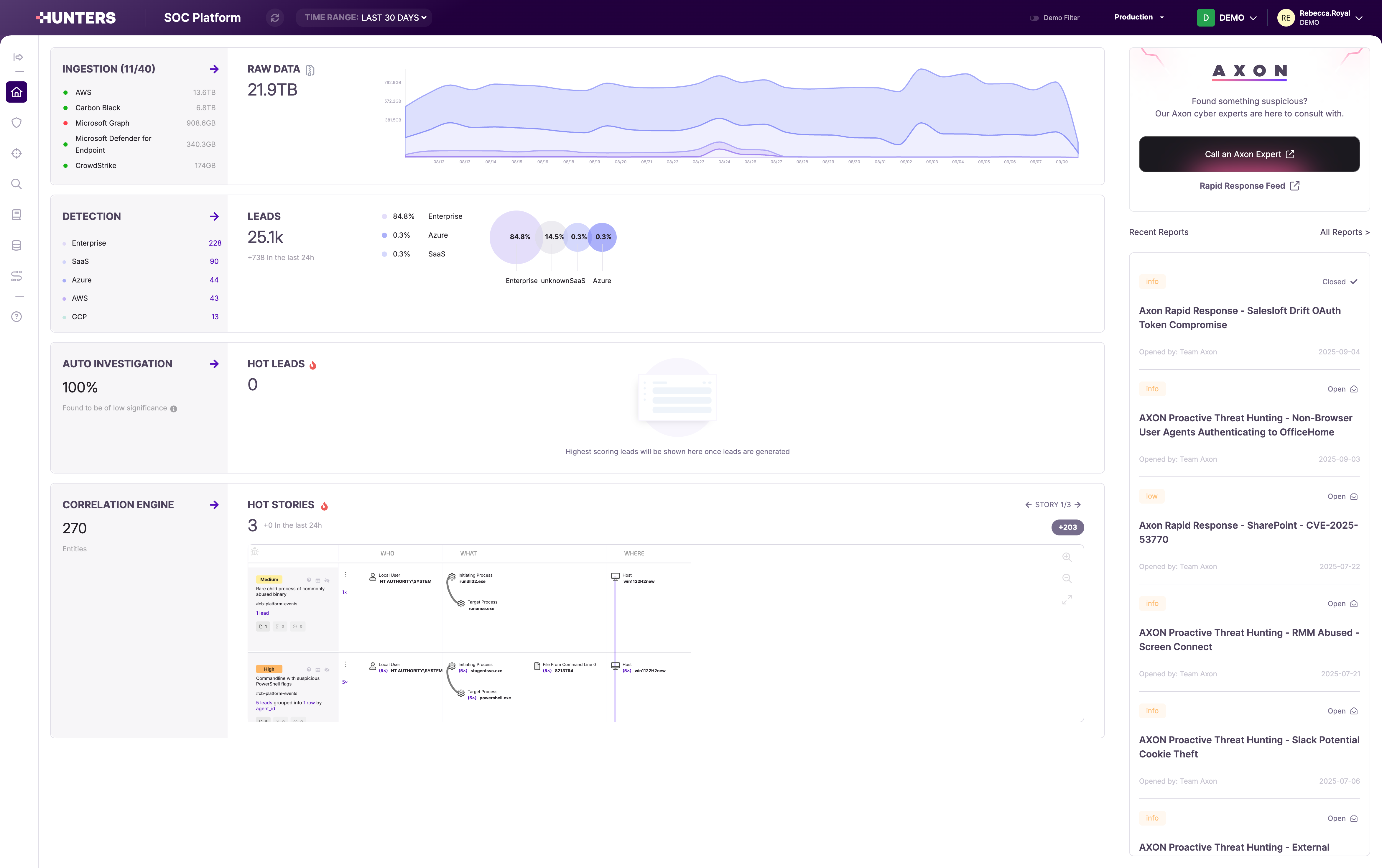
Task: Click the refresh icon beside SOC Platform
Action: click(x=275, y=18)
